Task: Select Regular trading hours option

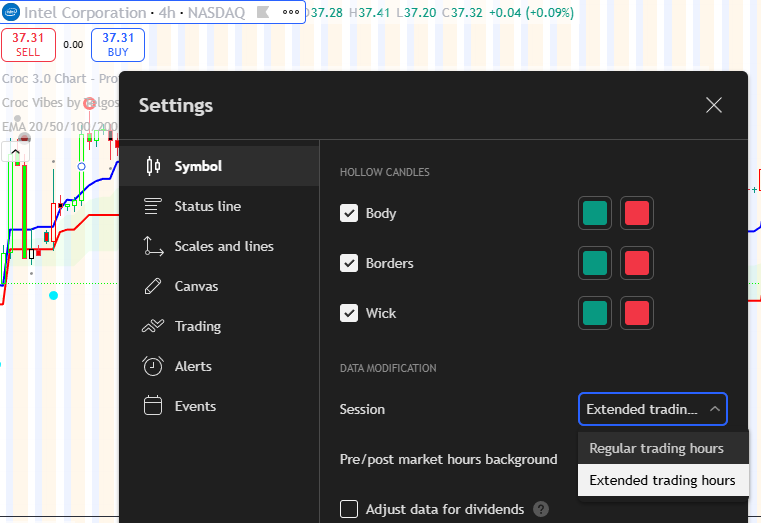Action: (x=656, y=448)
